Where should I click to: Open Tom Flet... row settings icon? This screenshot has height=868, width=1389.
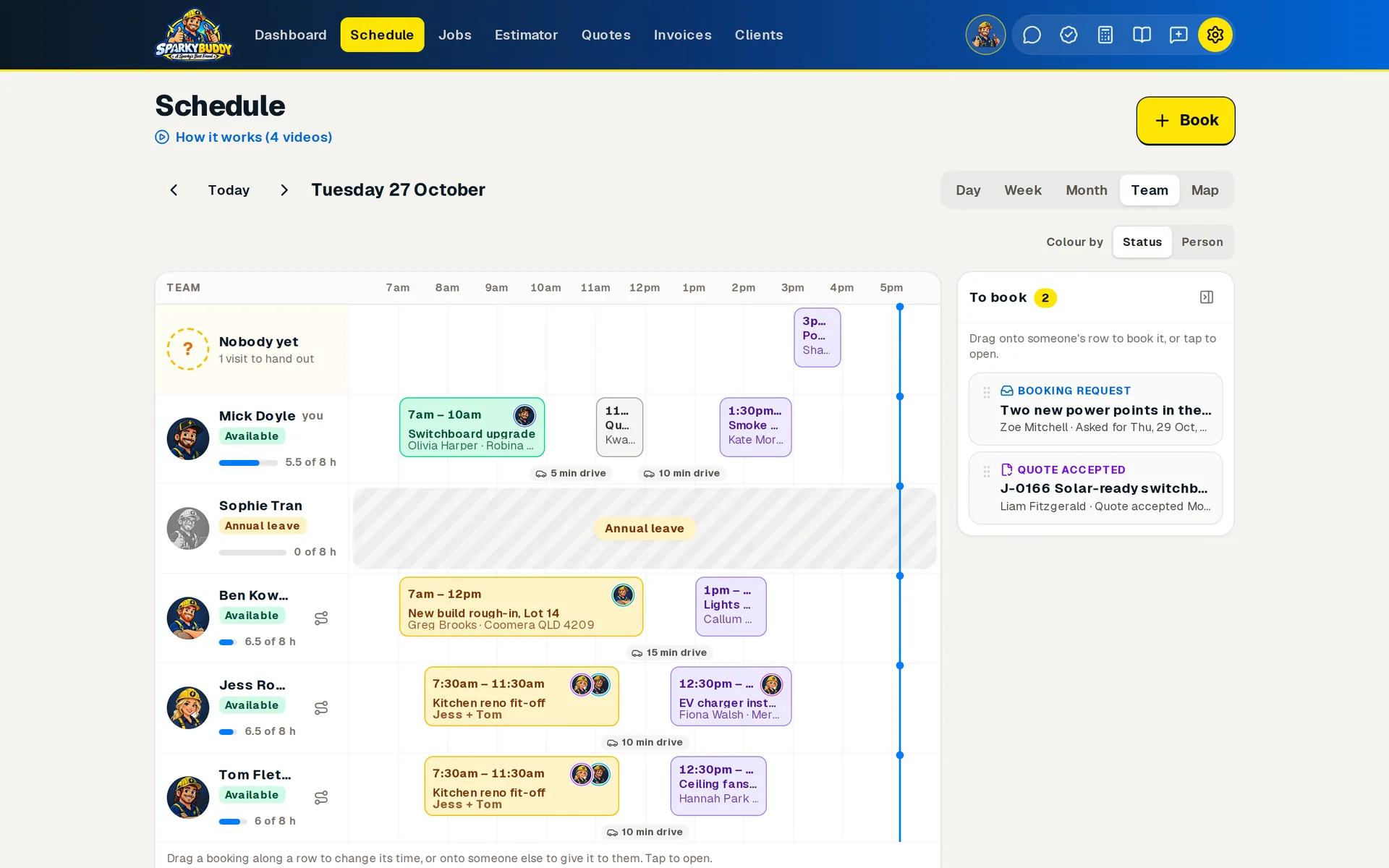321,797
